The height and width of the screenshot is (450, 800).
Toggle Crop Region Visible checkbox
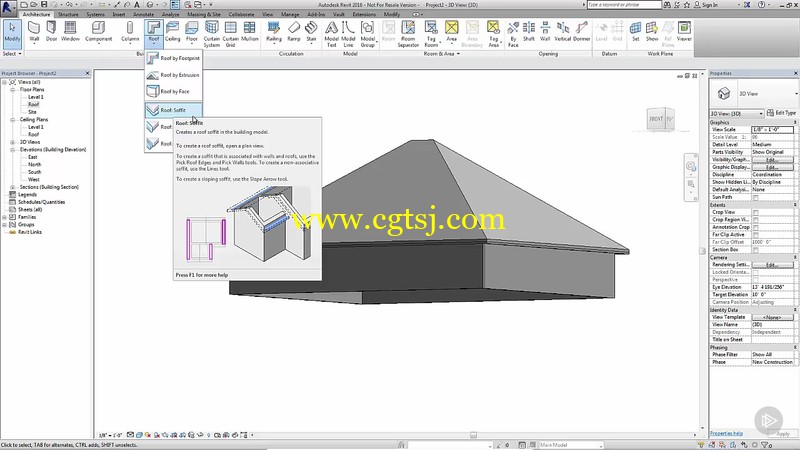(x=756, y=219)
